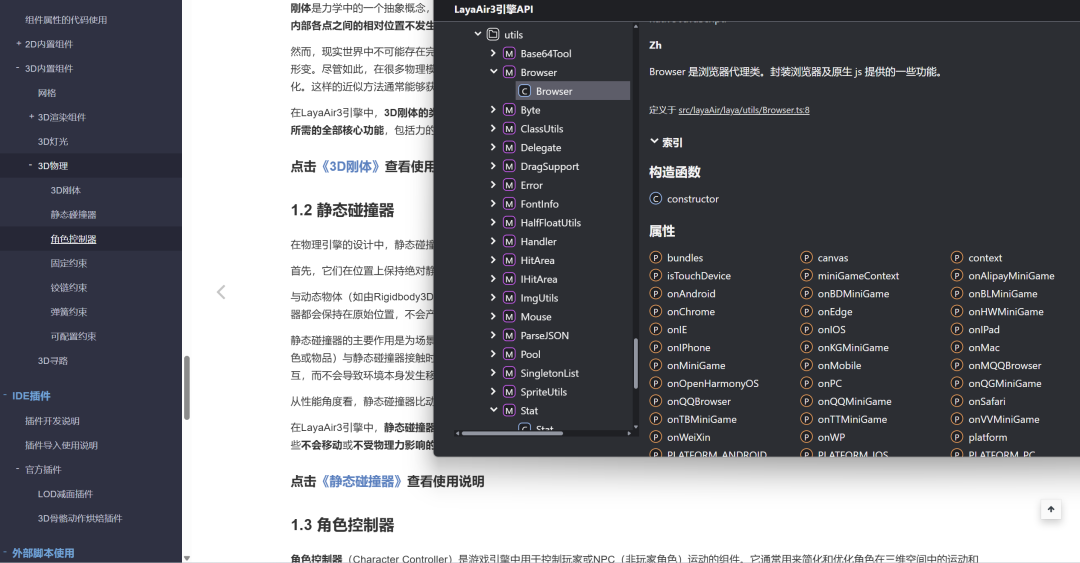
Task: Click the API tree vertical scrollbar
Action: coord(635,363)
